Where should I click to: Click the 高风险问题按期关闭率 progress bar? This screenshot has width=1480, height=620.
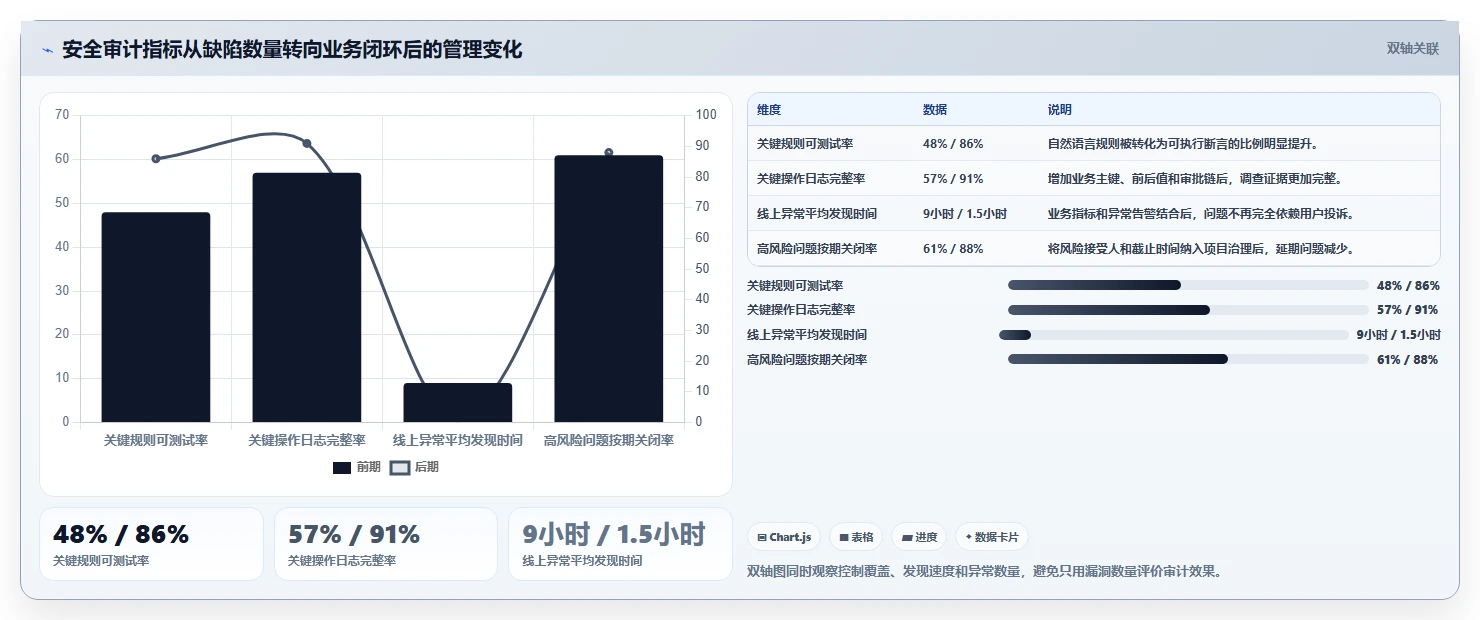(x=1188, y=359)
